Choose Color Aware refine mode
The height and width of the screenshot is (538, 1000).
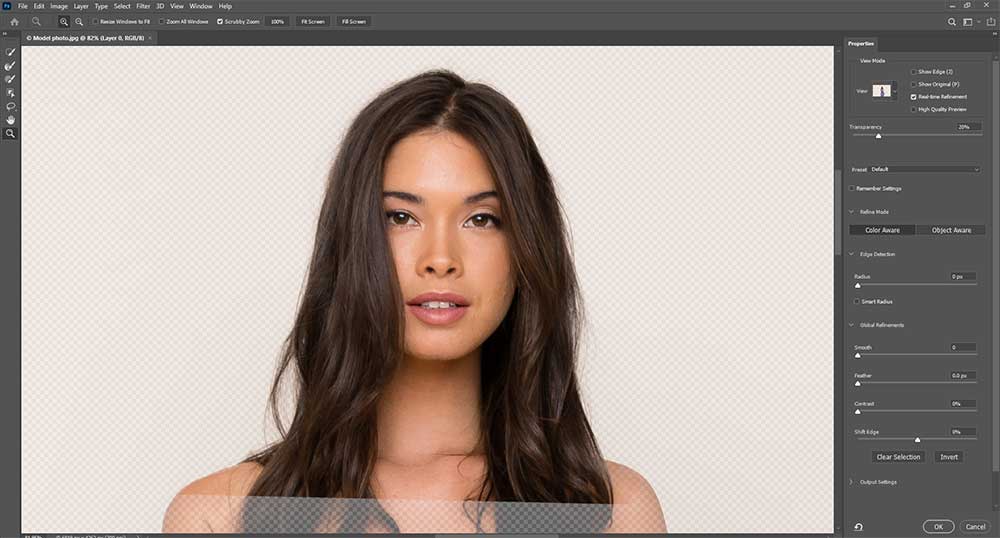[882, 230]
